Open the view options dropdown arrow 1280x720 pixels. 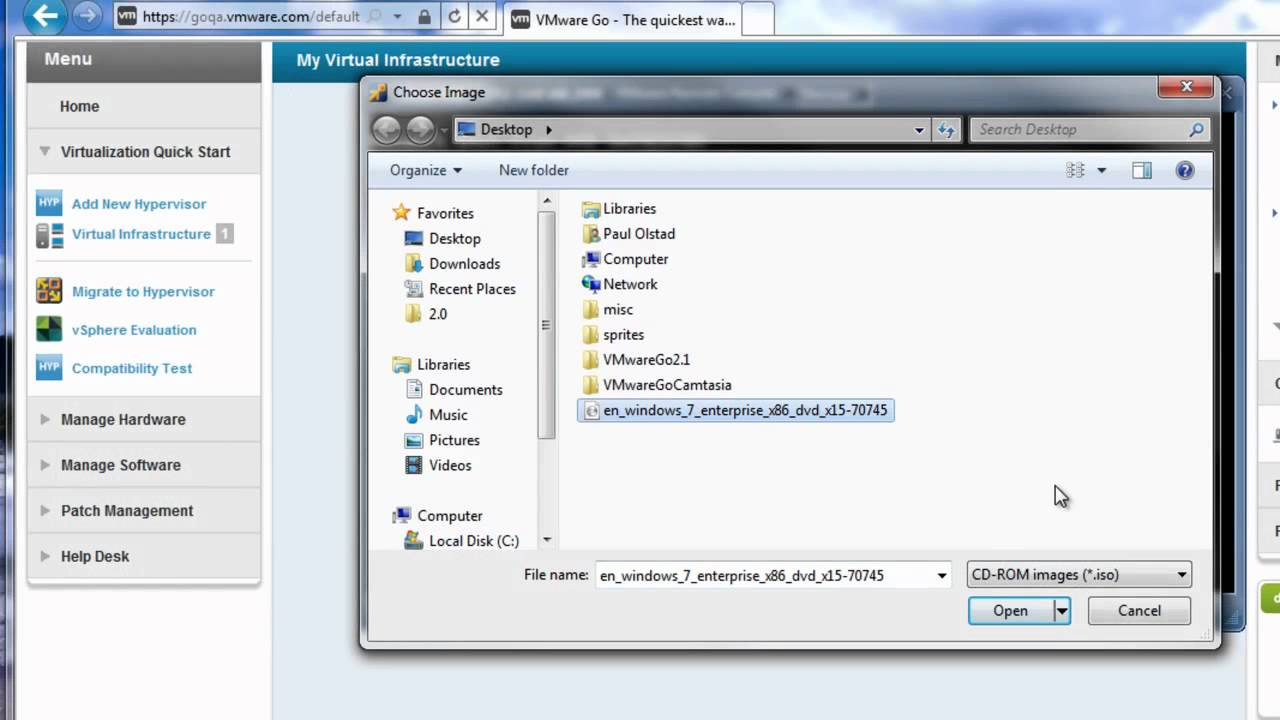pyautogui.click(x=1102, y=170)
